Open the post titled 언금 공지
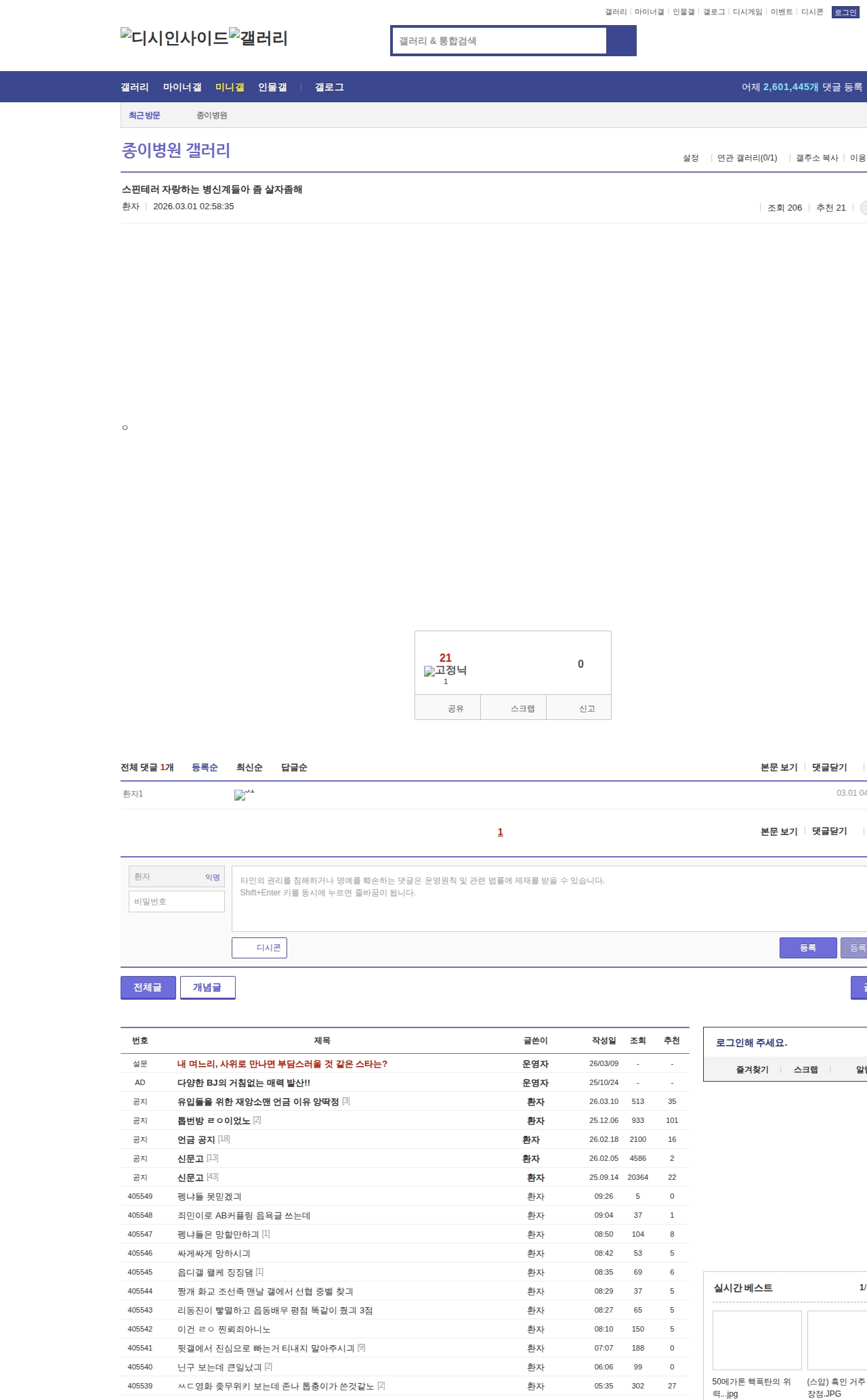This screenshot has width=867, height=1400. click(196, 1140)
